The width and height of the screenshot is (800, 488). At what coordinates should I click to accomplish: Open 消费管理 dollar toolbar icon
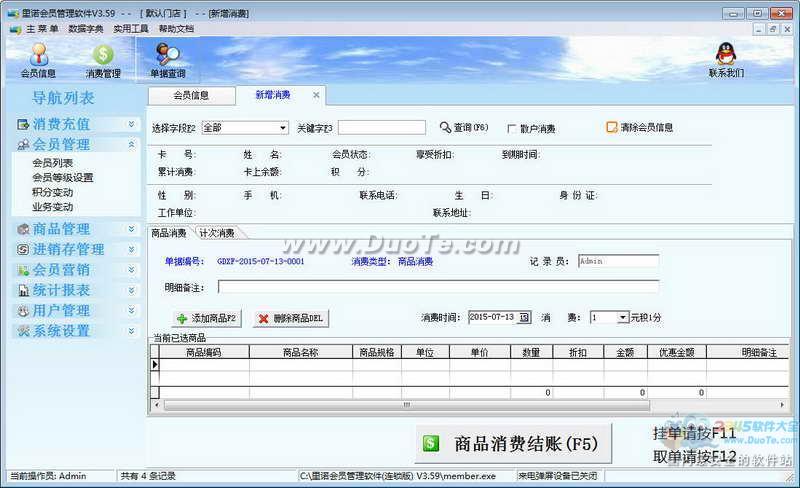tap(103, 55)
